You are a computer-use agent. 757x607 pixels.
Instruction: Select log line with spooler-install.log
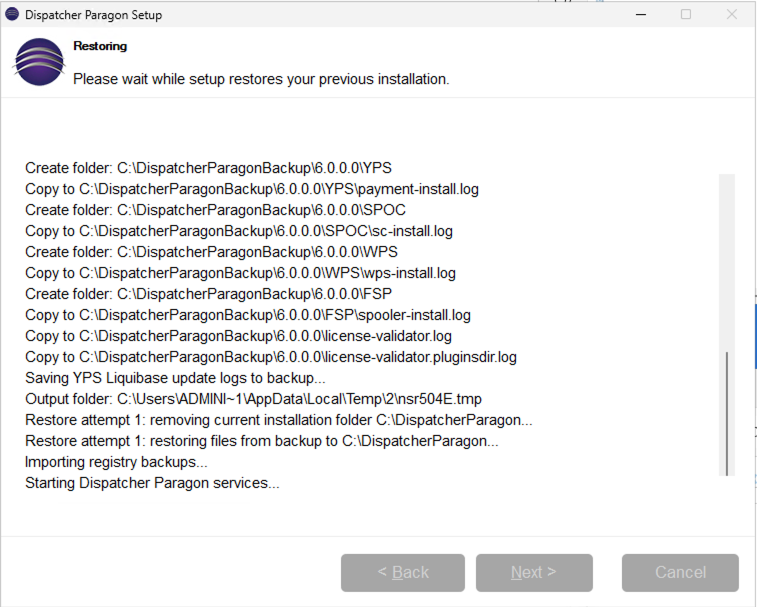coord(248,315)
